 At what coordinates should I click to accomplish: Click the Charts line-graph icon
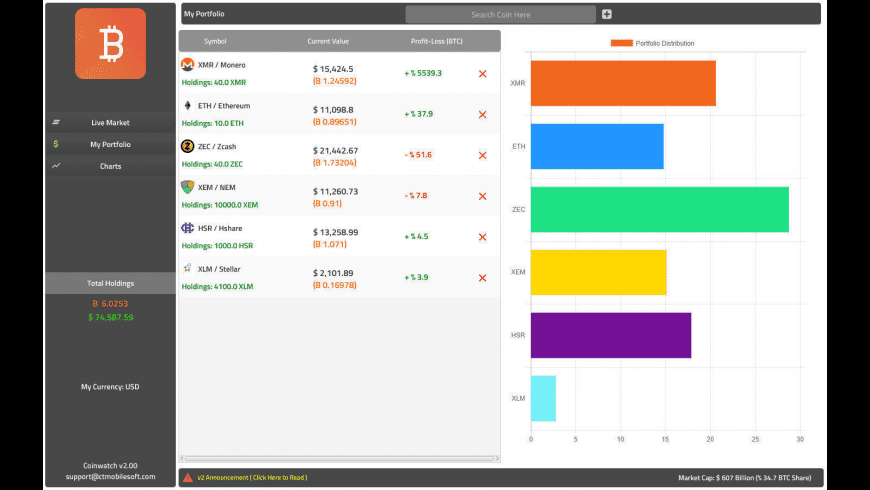click(x=56, y=165)
